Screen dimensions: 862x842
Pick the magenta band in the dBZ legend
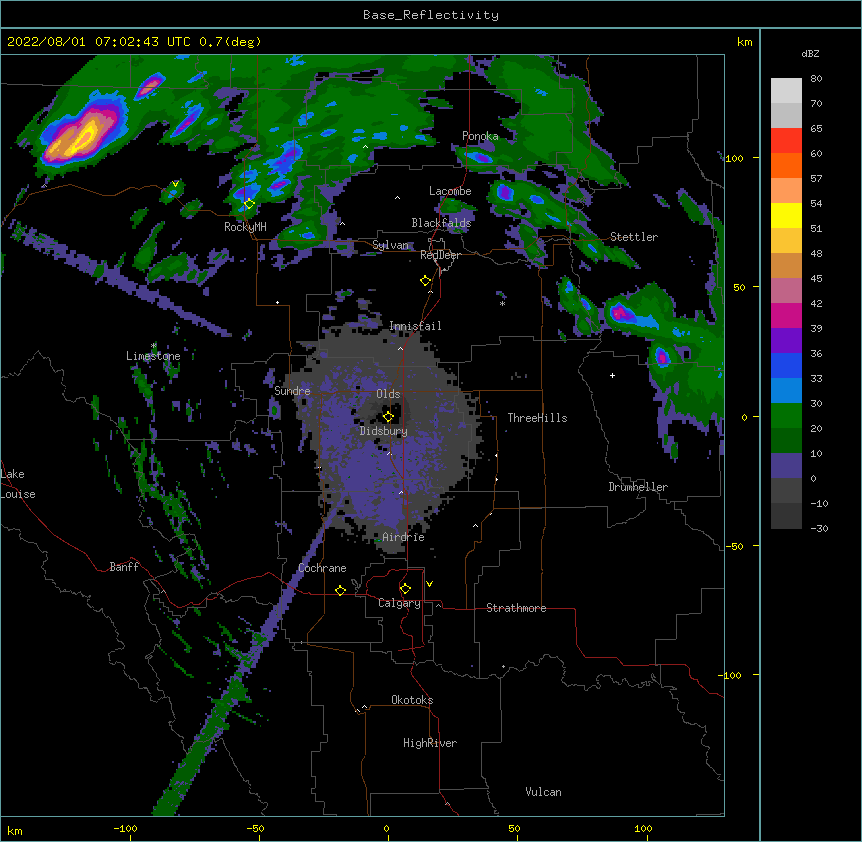(x=786, y=315)
